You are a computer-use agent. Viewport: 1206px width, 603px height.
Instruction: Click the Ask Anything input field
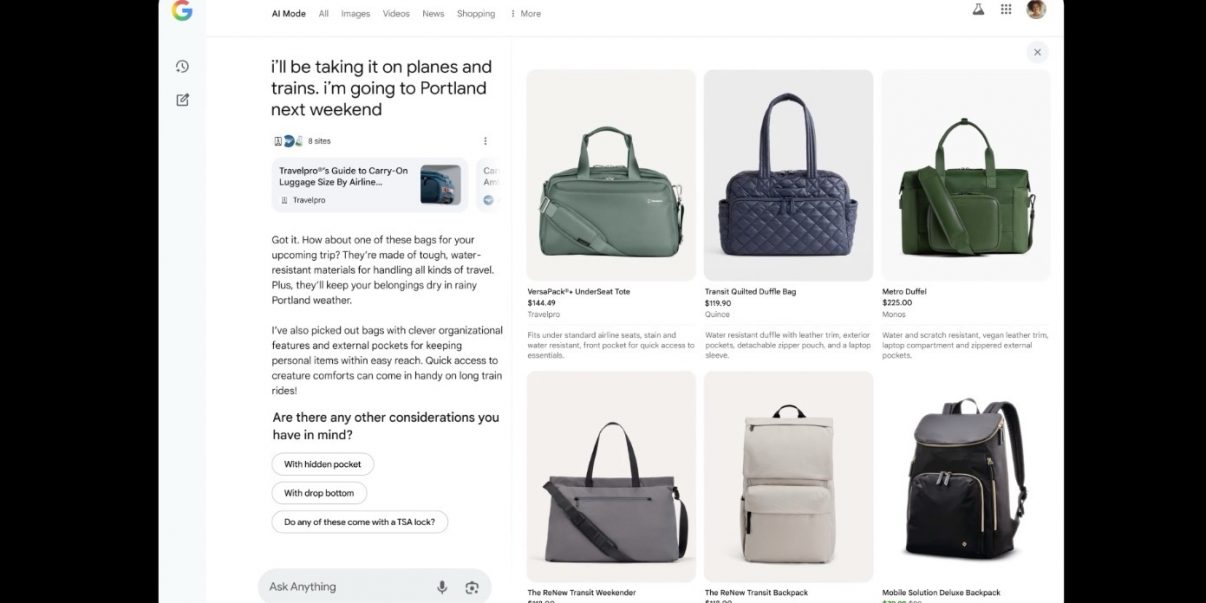(345, 587)
